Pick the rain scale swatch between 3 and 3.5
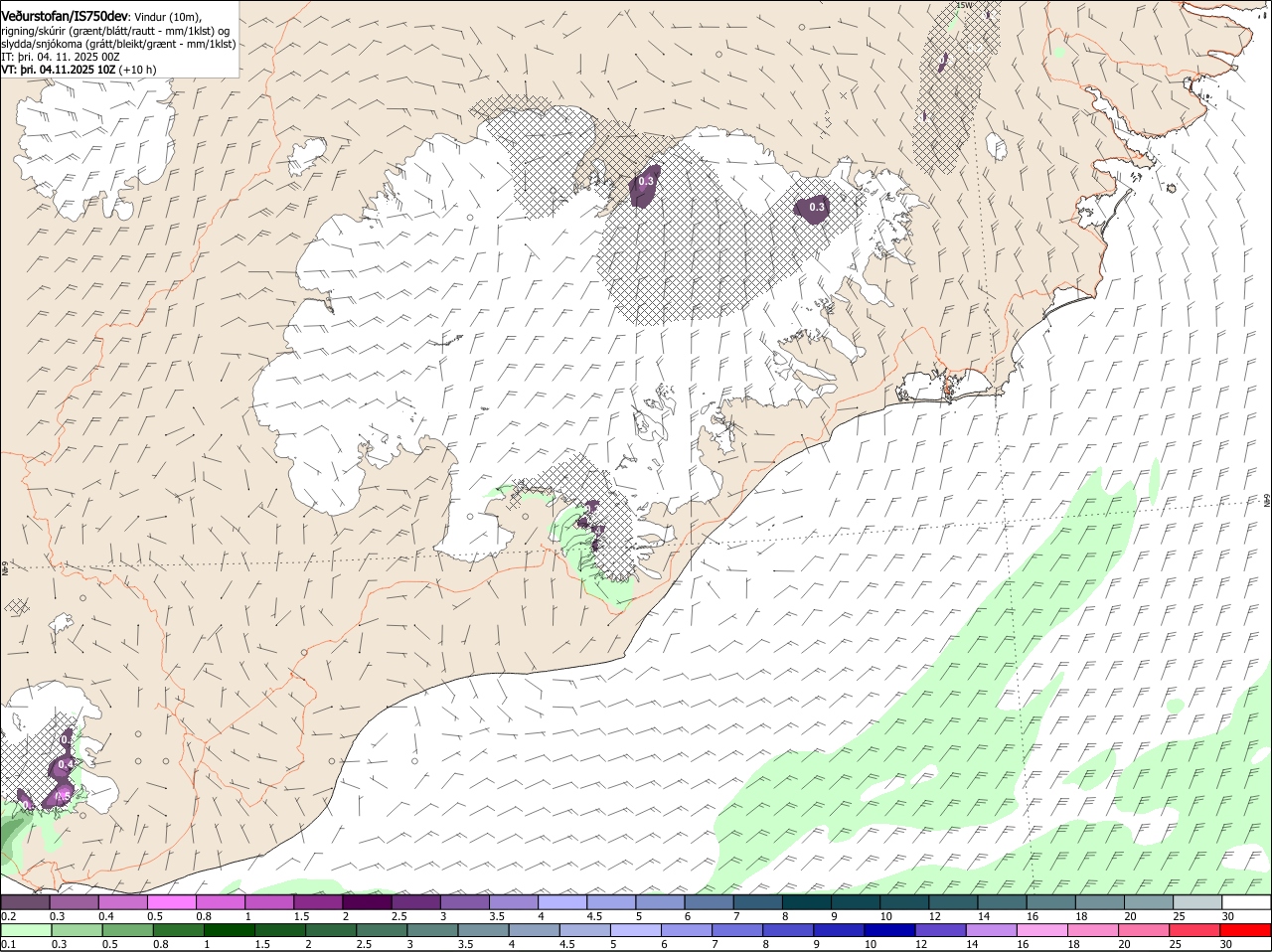Viewport: 1272px width, 952px height. click(432, 931)
